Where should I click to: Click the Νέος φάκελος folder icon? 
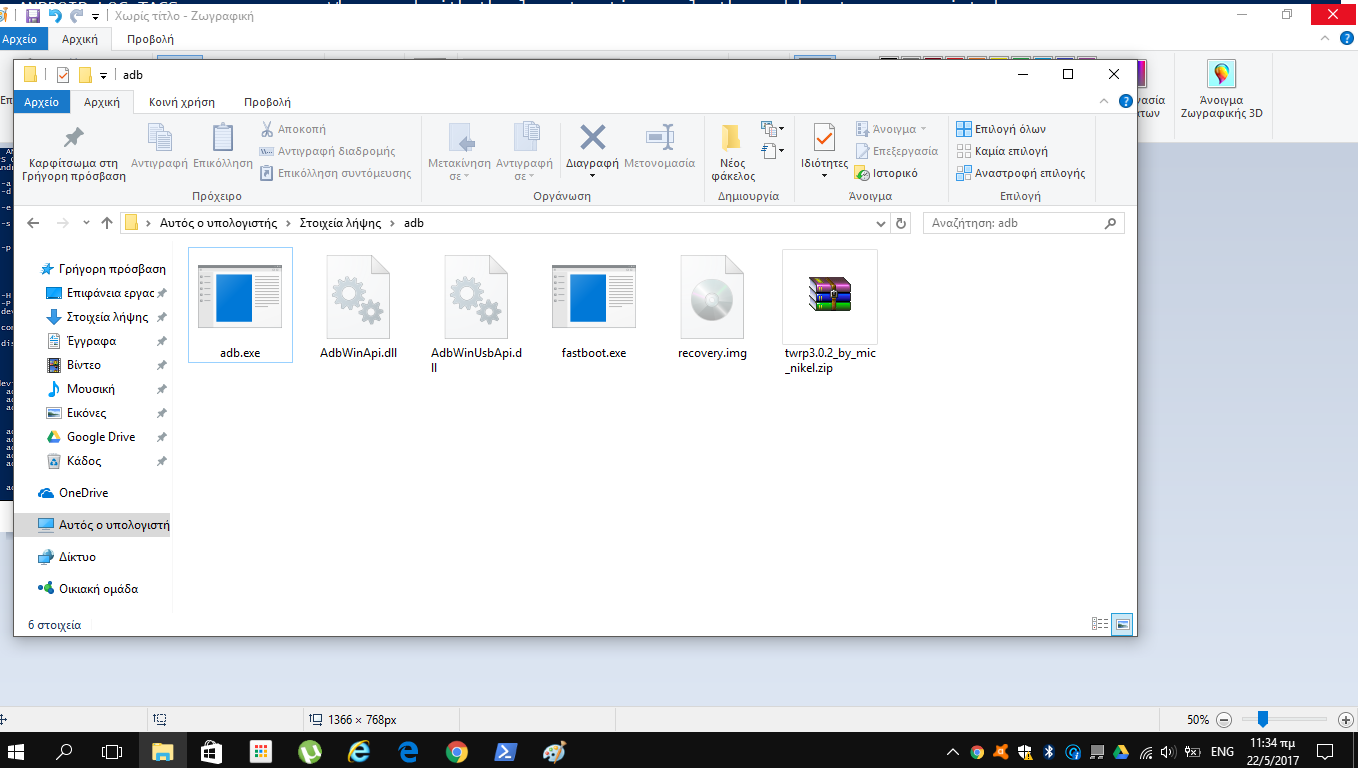[x=732, y=139]
